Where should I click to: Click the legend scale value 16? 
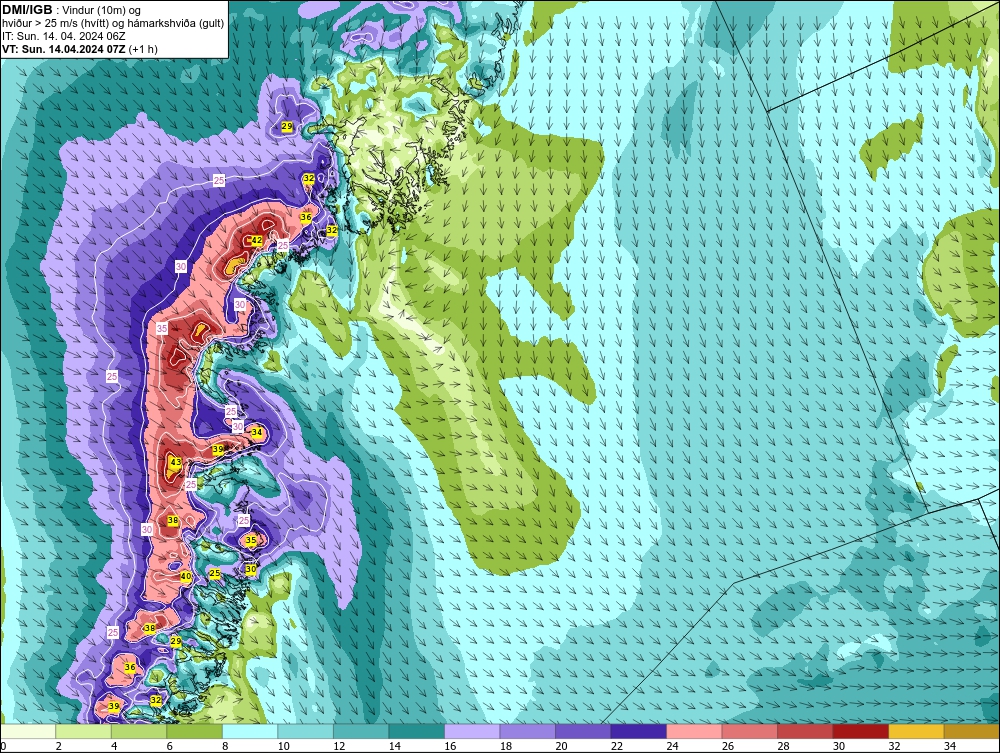pos(450,746)
